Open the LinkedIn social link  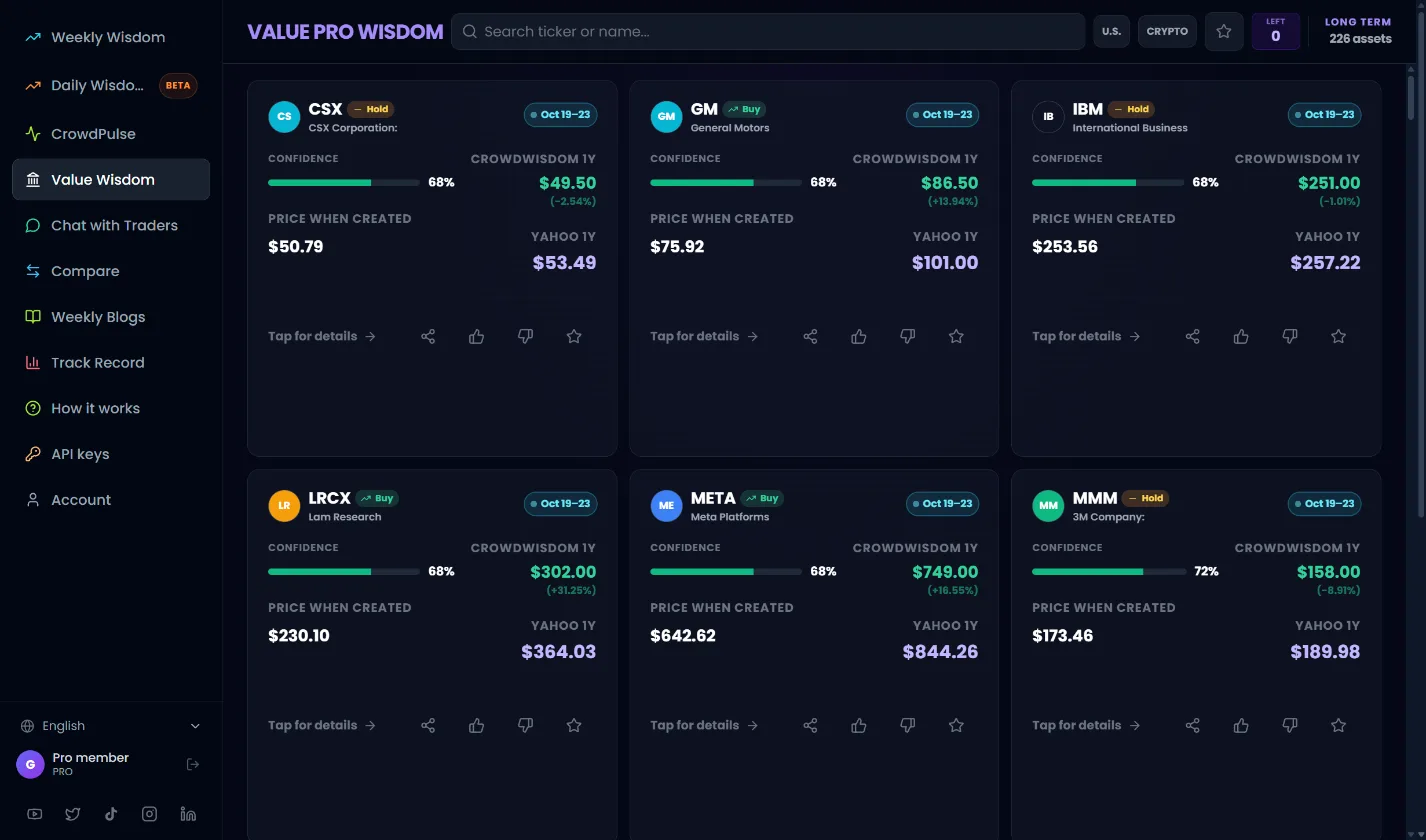[x=188, y=814]
